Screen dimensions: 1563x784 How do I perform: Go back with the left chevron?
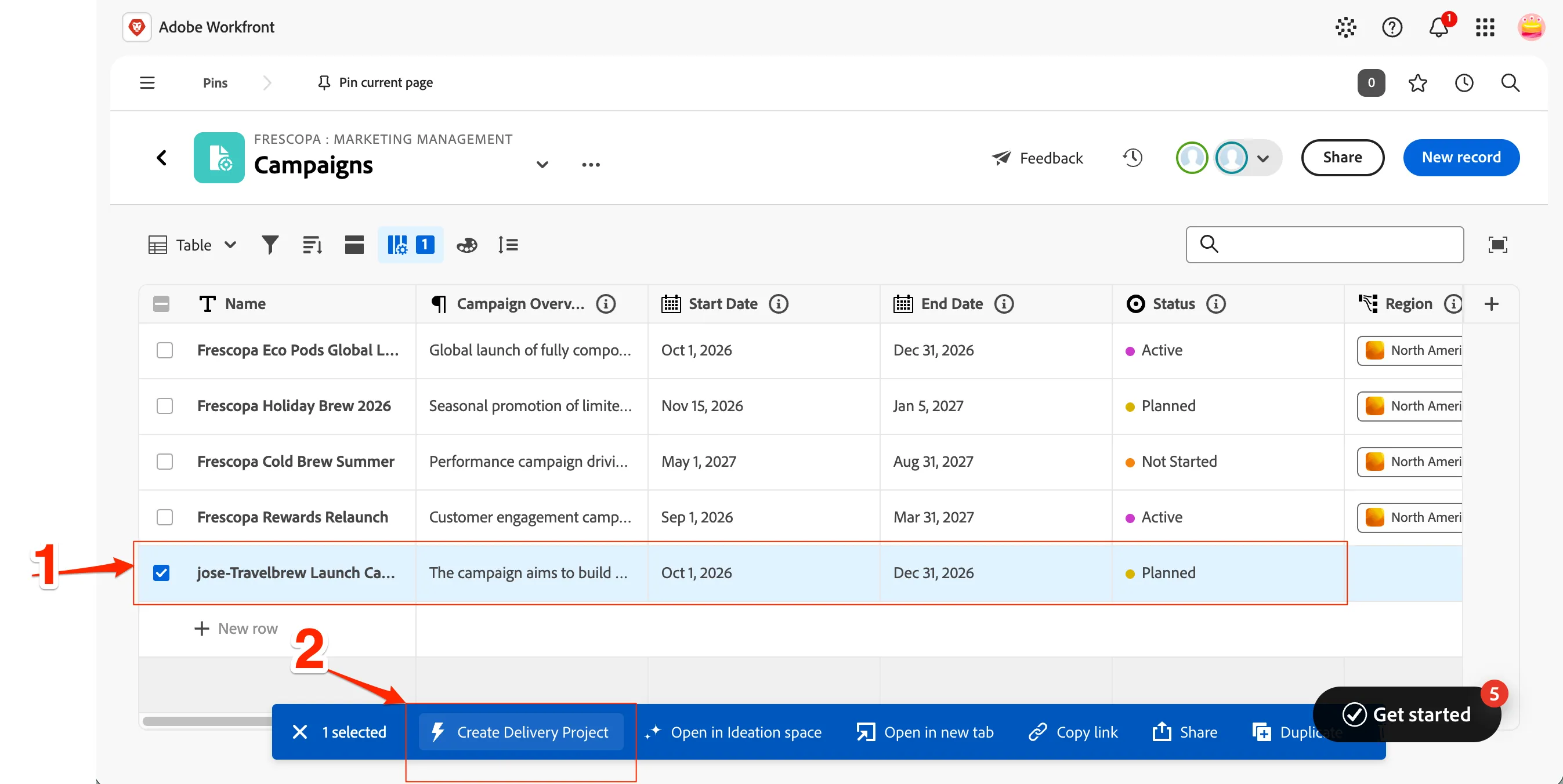coord(161,158)
